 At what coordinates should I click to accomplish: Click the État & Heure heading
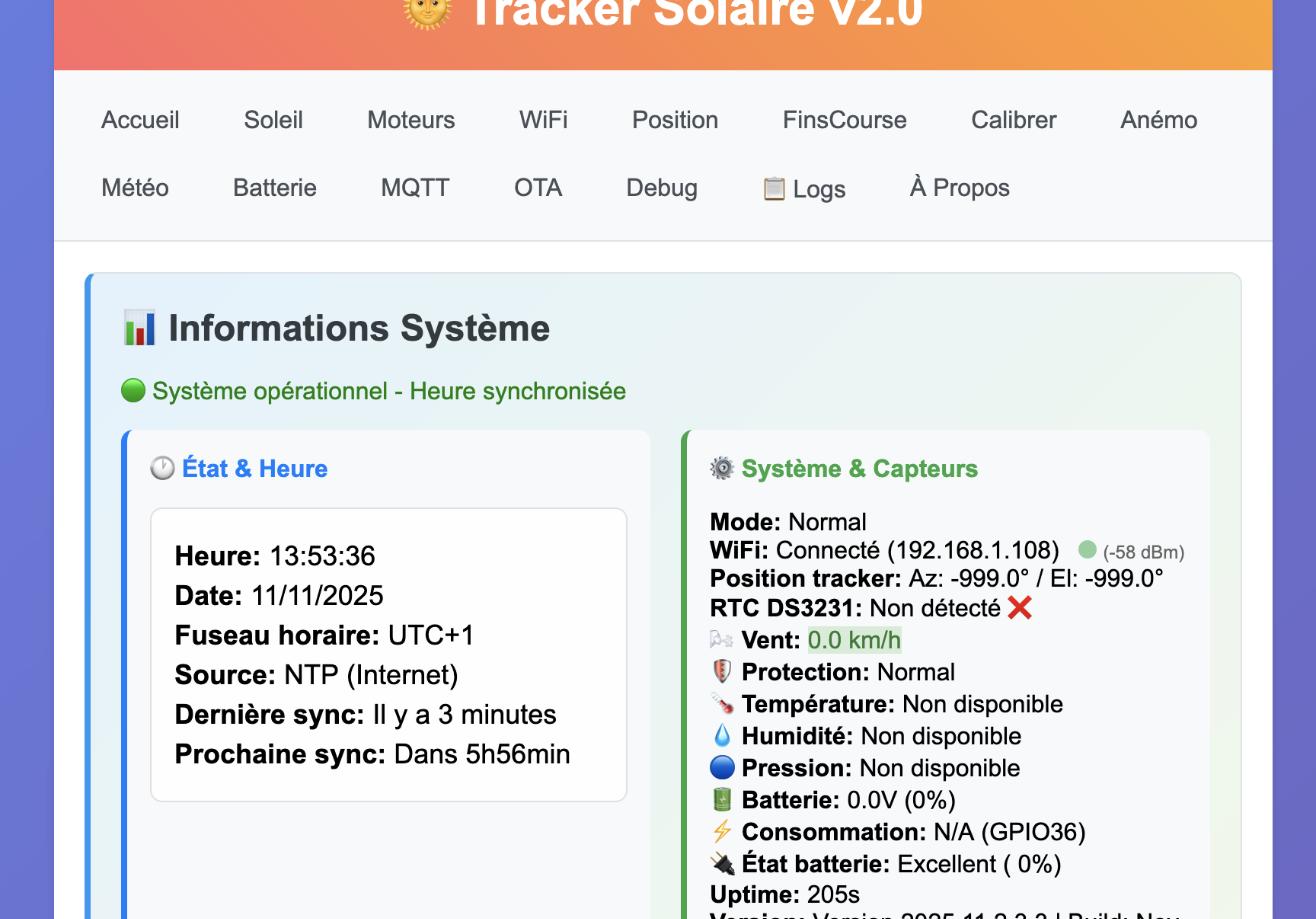[x=254, y=468]
